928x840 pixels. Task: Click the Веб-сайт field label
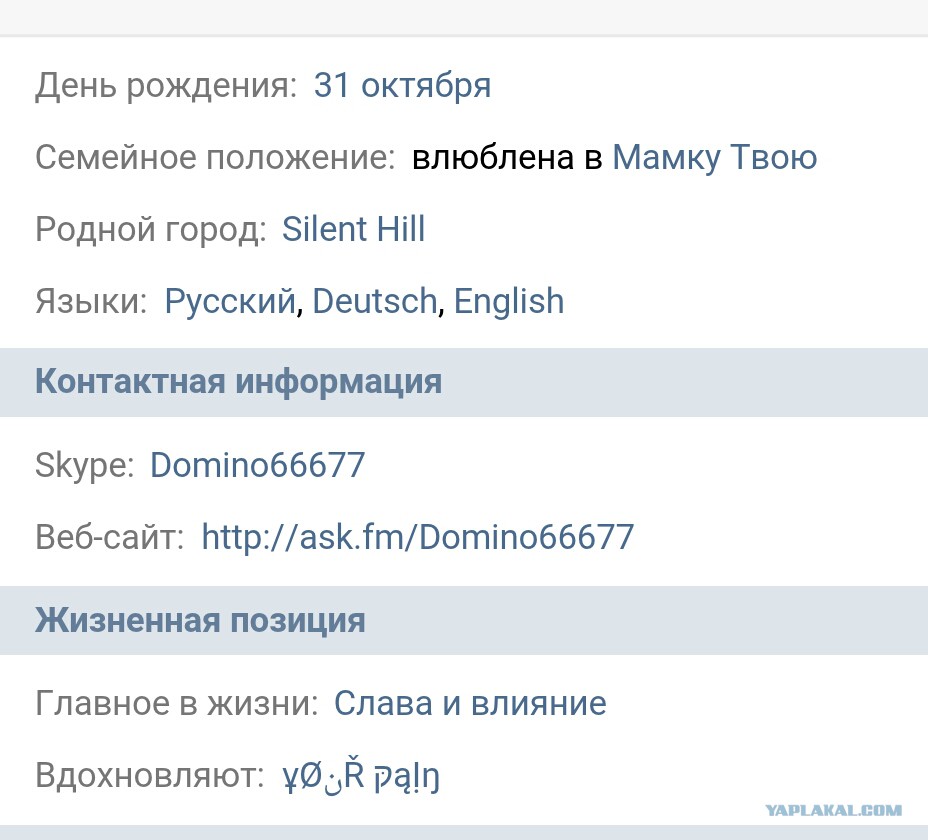coord(109,538)
